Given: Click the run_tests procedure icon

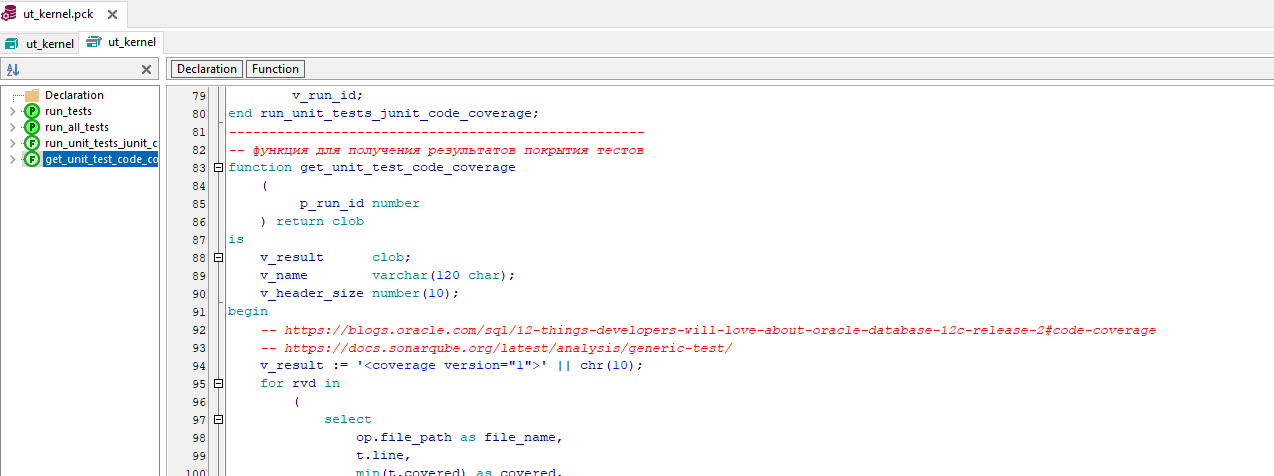Looking at the screenshot, I should tap(32, 111).
